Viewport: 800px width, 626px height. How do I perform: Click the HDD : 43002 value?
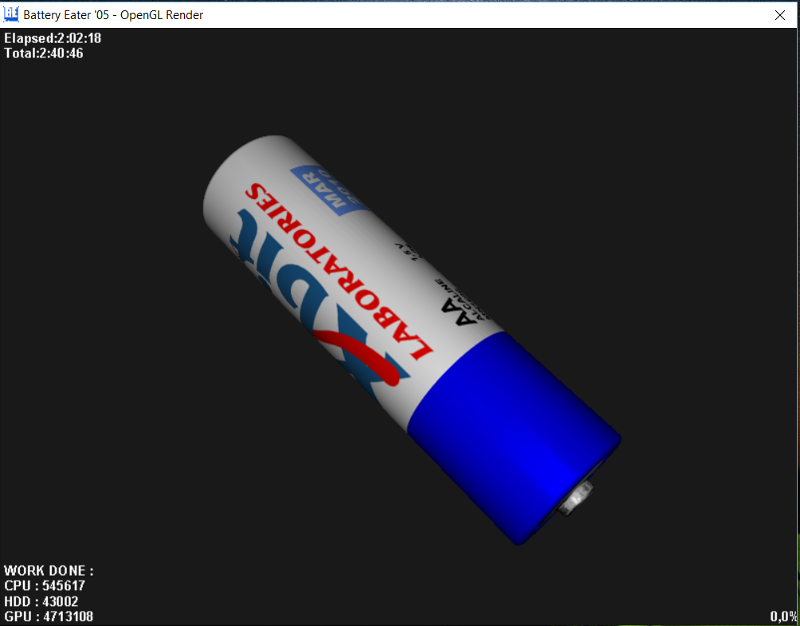point(41,602)
